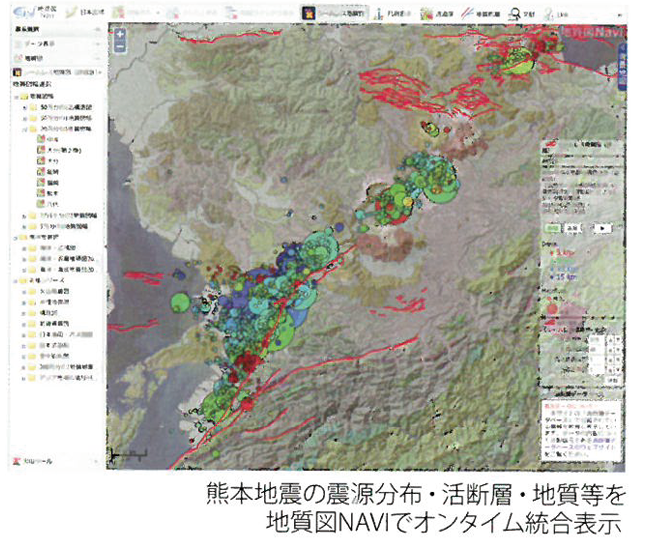This screenshot has width=648, height=539.
Task: Collapse the 地質図幅 root tree node
Action: (16, 97)
